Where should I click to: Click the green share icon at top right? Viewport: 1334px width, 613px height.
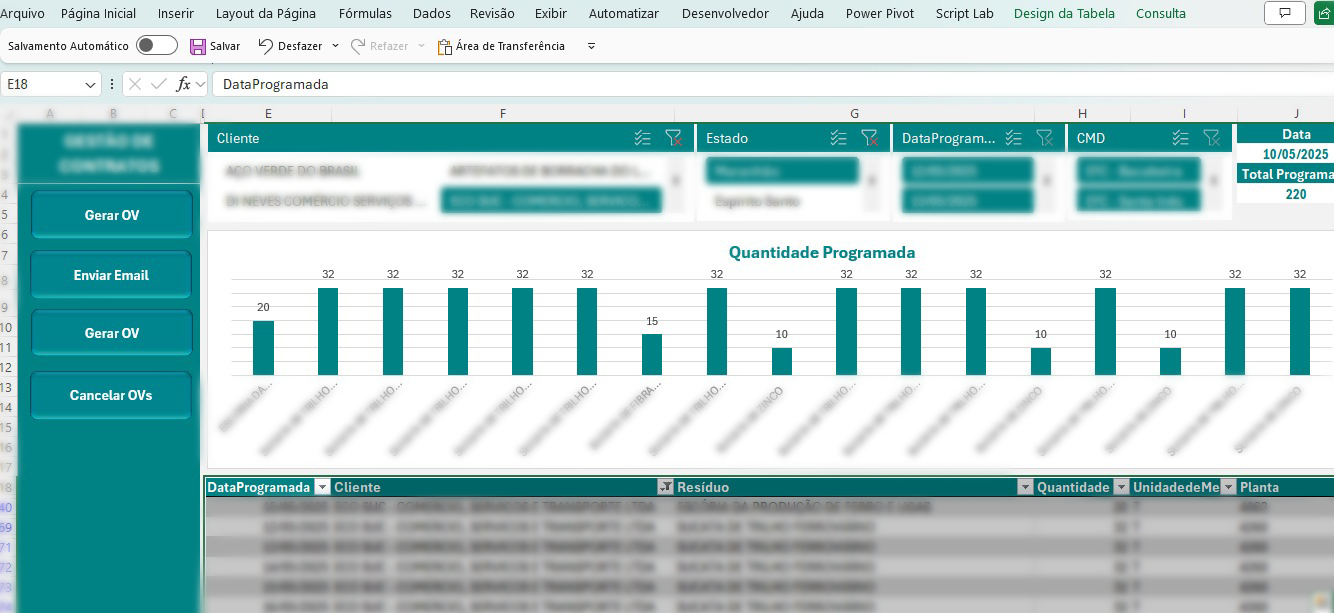pos(1324,13)
